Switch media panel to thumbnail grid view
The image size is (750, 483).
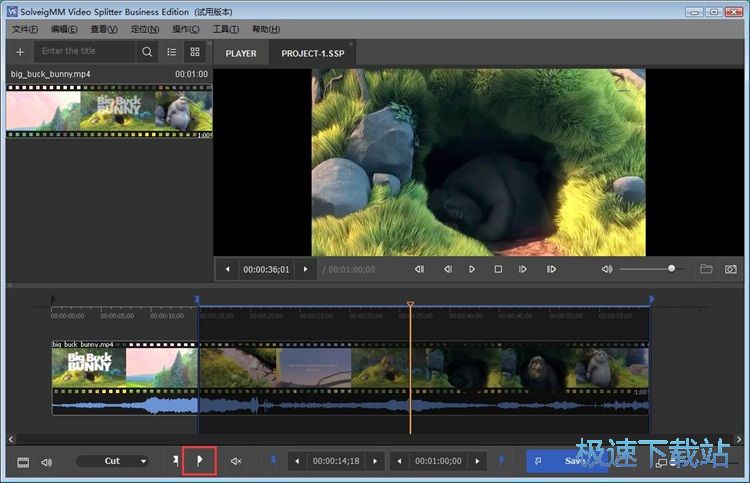pyautogui.click(x=195, y=52)
